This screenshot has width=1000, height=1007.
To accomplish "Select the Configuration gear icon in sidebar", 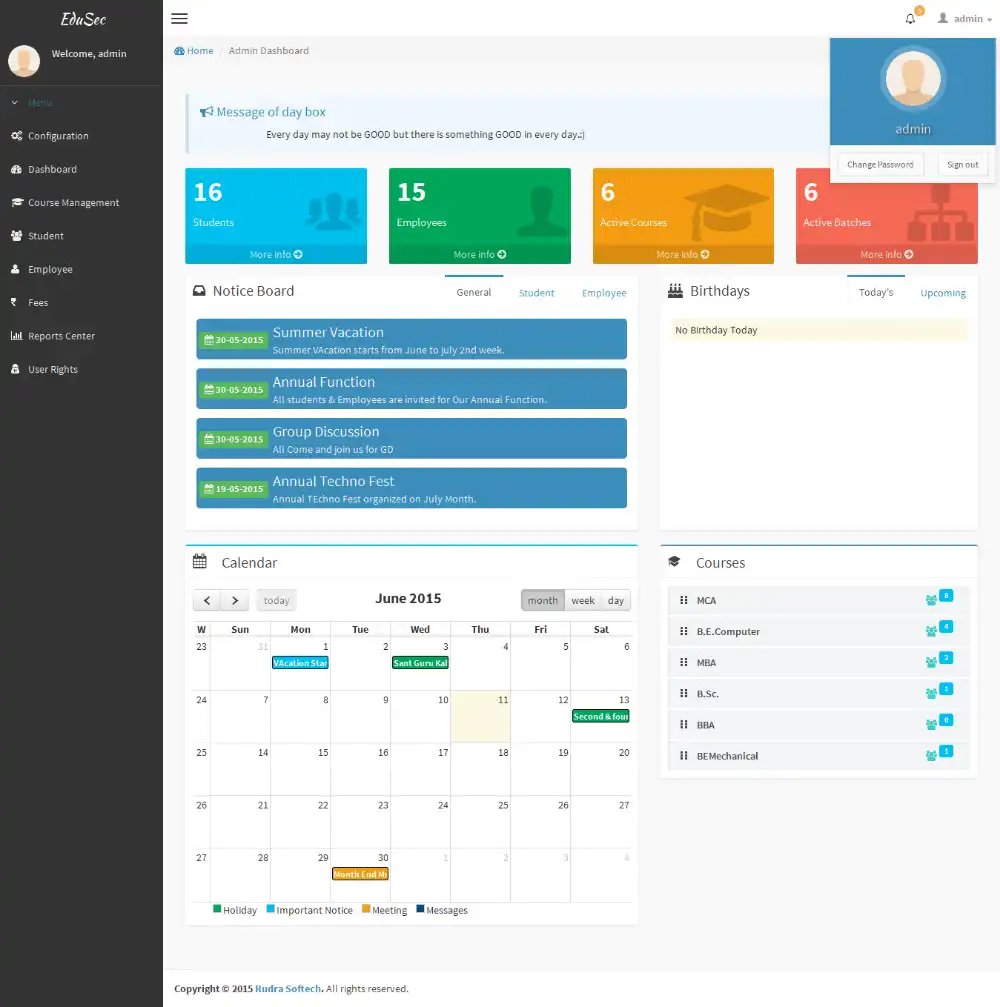I will pos(14,136).
